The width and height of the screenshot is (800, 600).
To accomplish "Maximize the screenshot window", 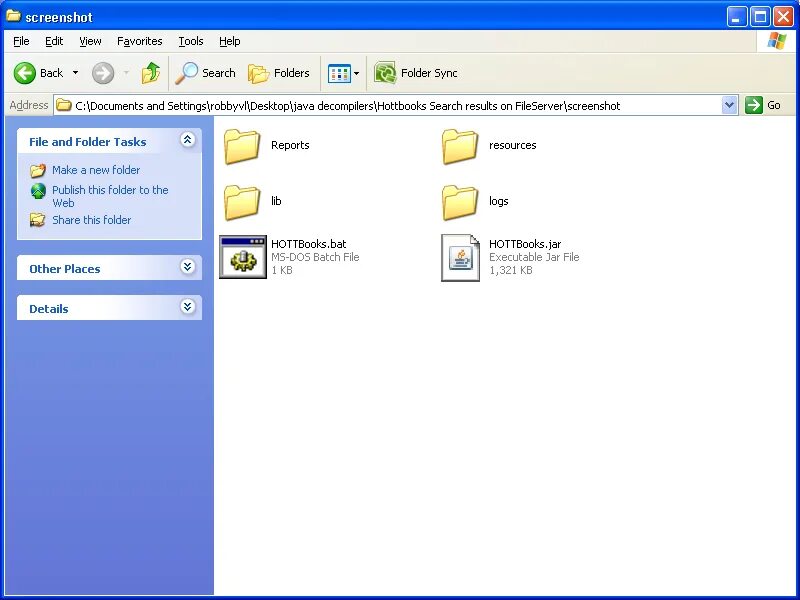I will tap(760, 17).
